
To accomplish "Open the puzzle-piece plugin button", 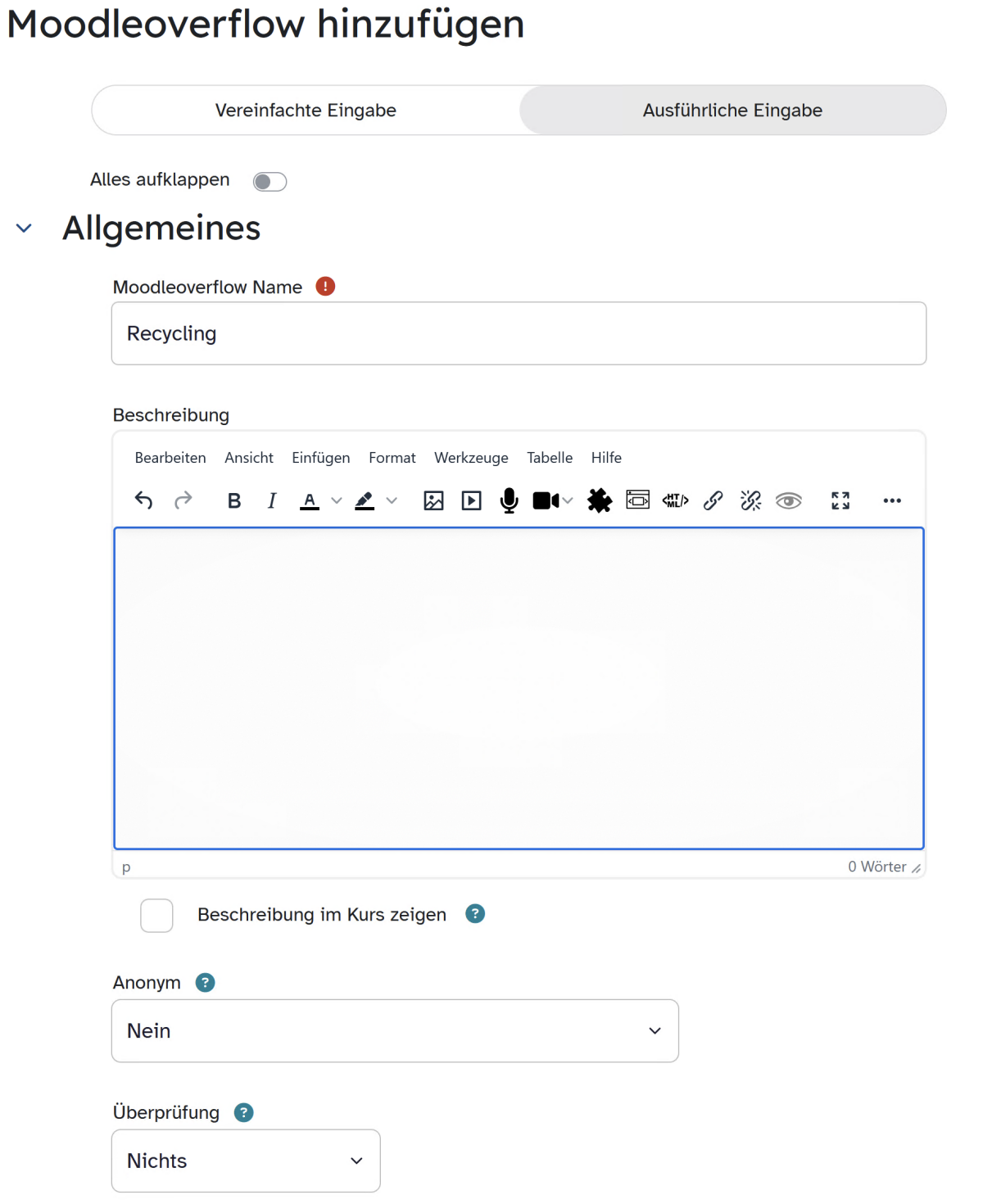I will (600, 500).
